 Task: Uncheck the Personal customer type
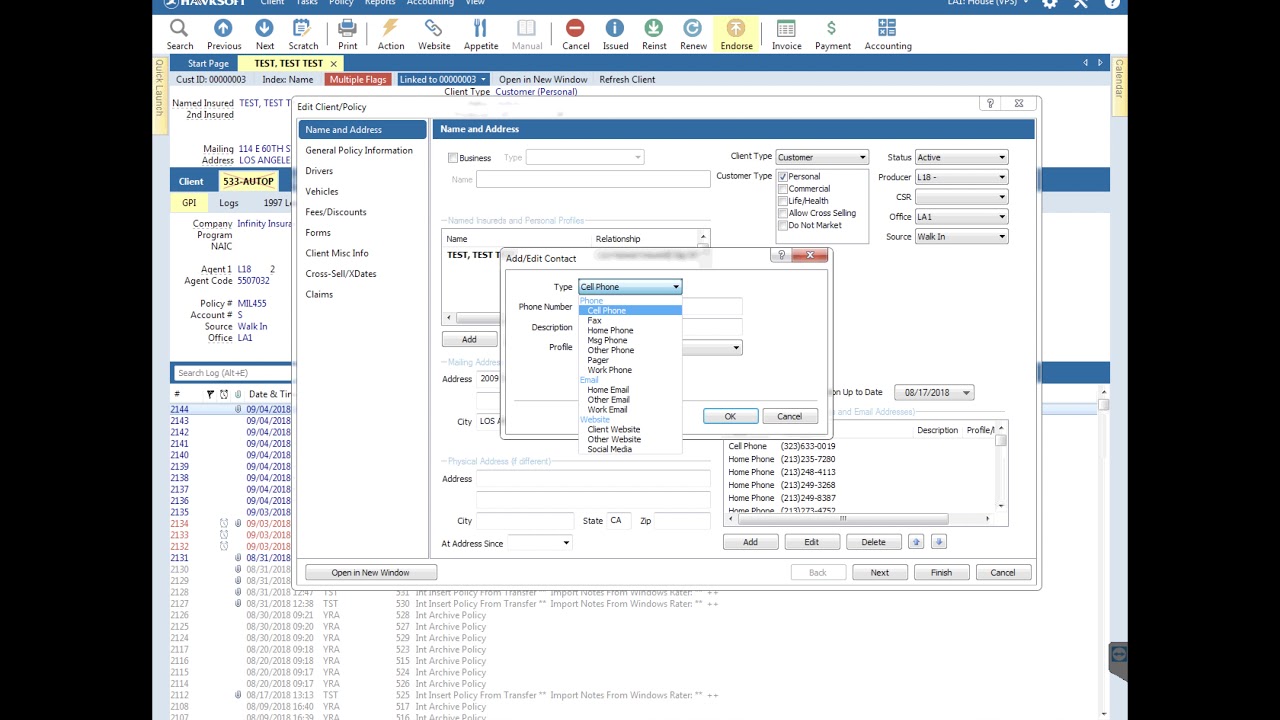[783, 177]
